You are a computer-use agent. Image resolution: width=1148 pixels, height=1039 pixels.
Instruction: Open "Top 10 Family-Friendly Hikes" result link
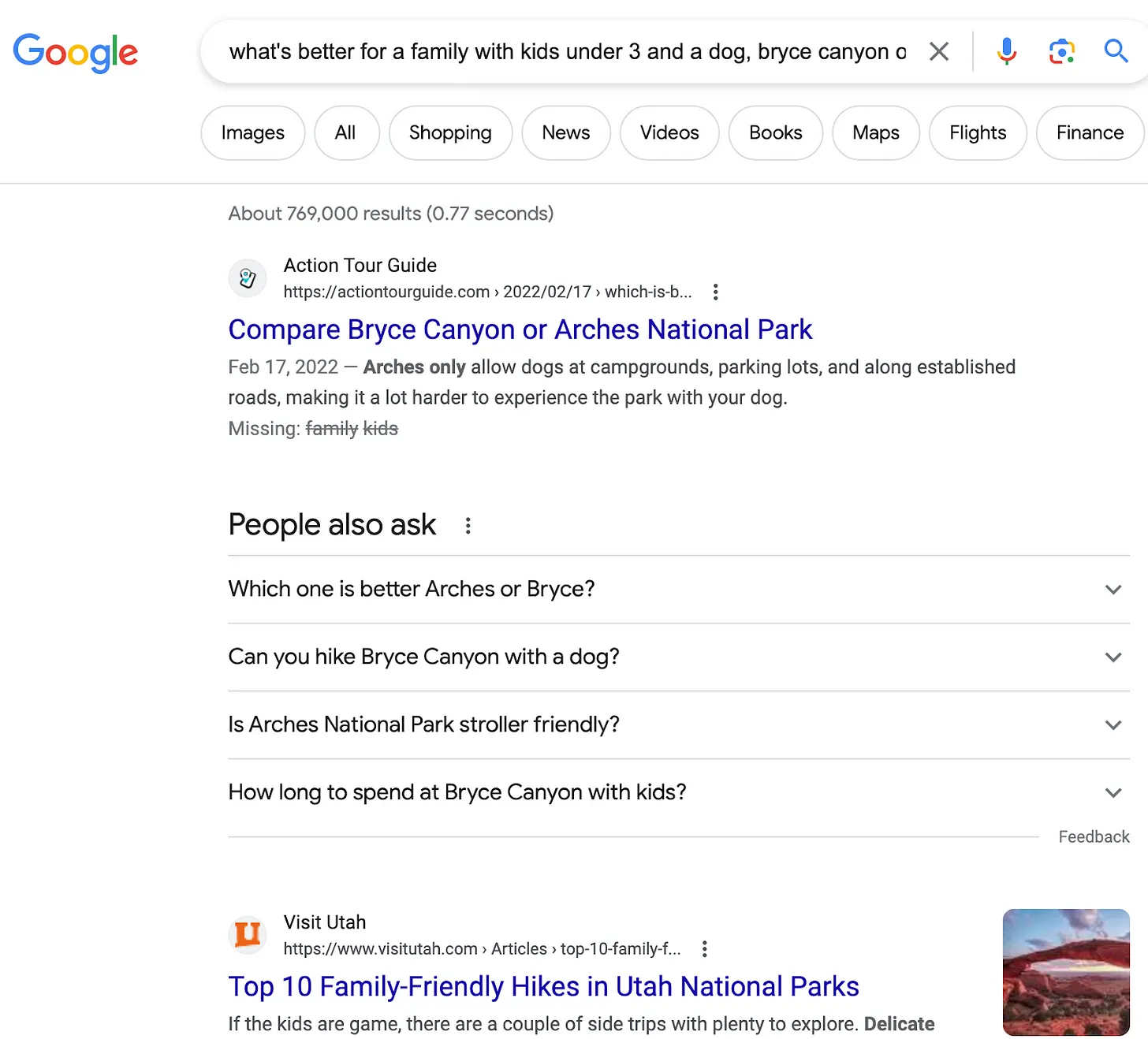click(543, 986)
